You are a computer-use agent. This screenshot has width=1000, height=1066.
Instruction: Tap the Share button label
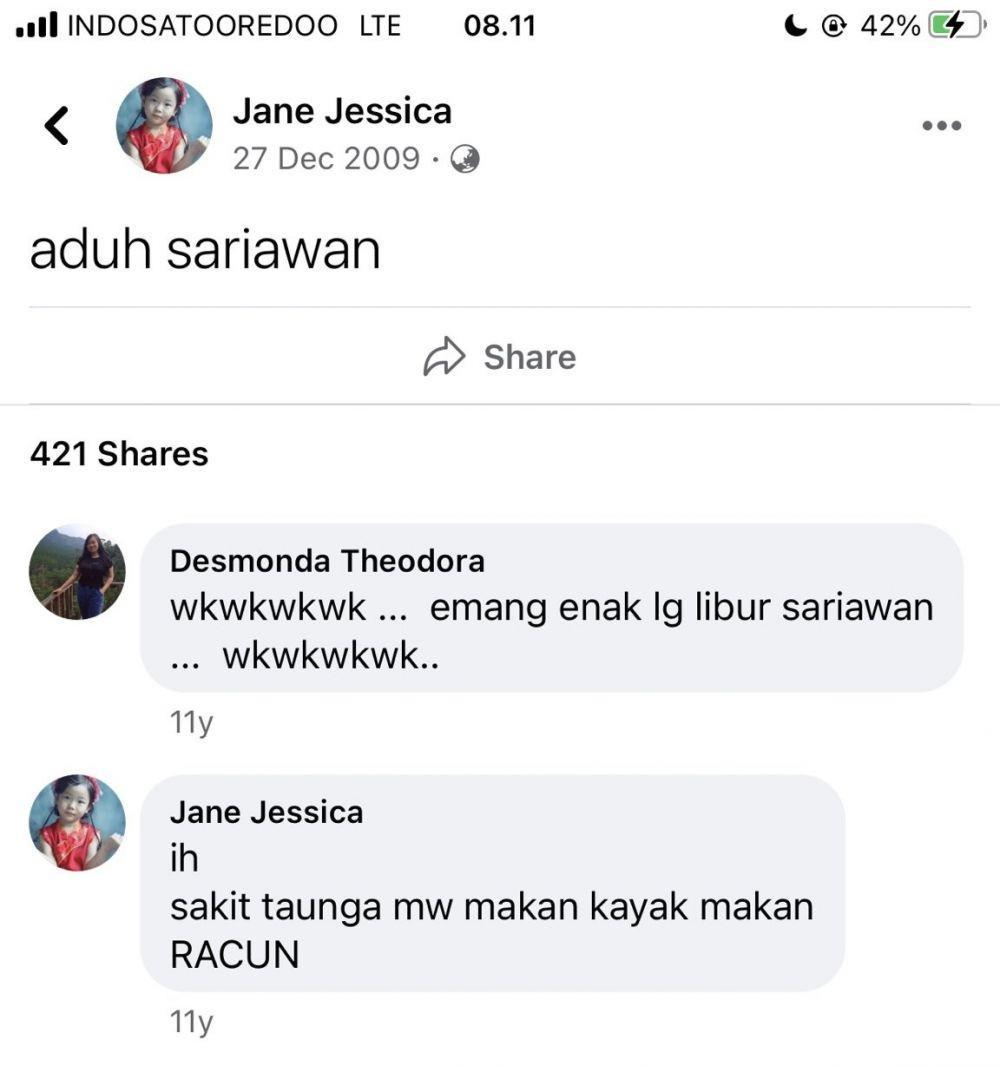tap(530, 357)
